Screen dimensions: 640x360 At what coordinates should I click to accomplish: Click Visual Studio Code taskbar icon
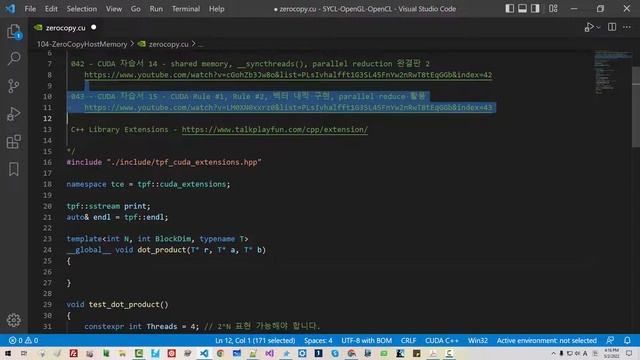[204, 353]
